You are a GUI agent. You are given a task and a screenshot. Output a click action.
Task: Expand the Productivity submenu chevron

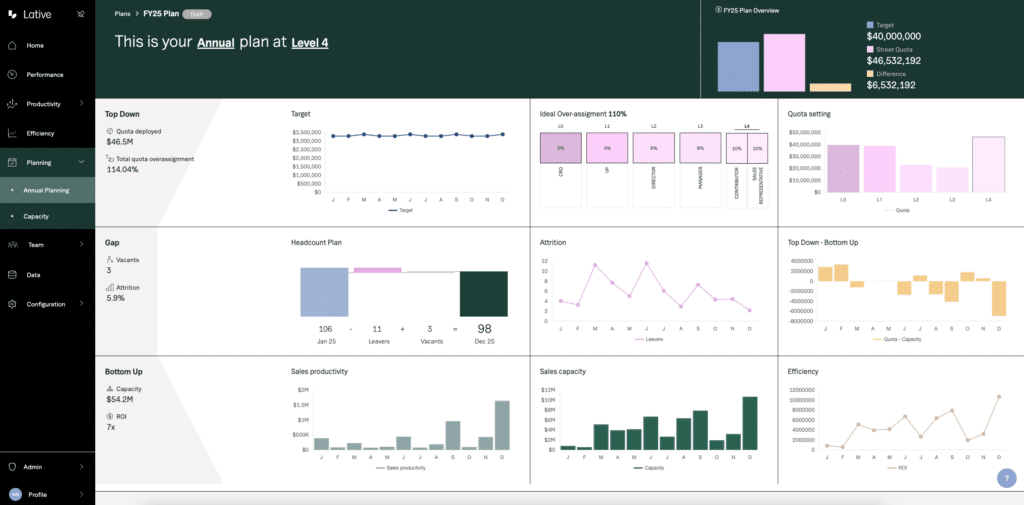pos(81,104)
